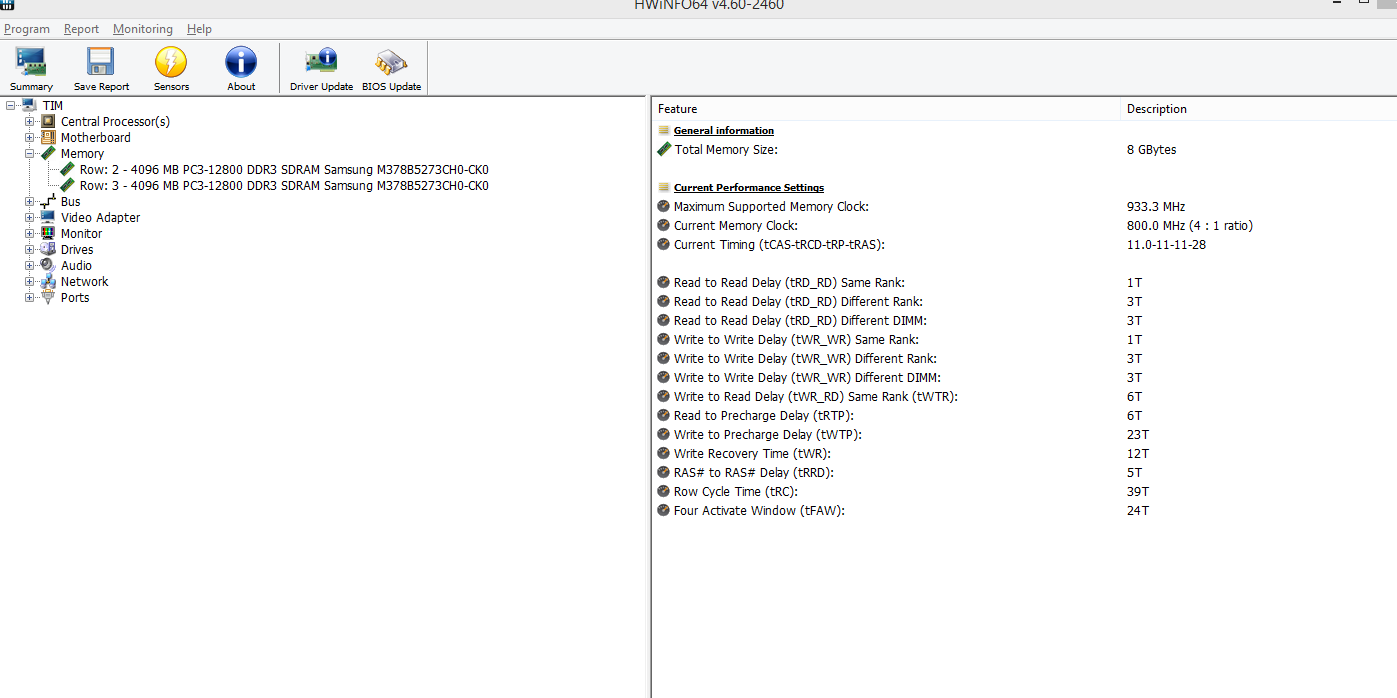
Task: Click 'Read to Precharge Delay (tRTP):' label
Action: click(763, 415)
